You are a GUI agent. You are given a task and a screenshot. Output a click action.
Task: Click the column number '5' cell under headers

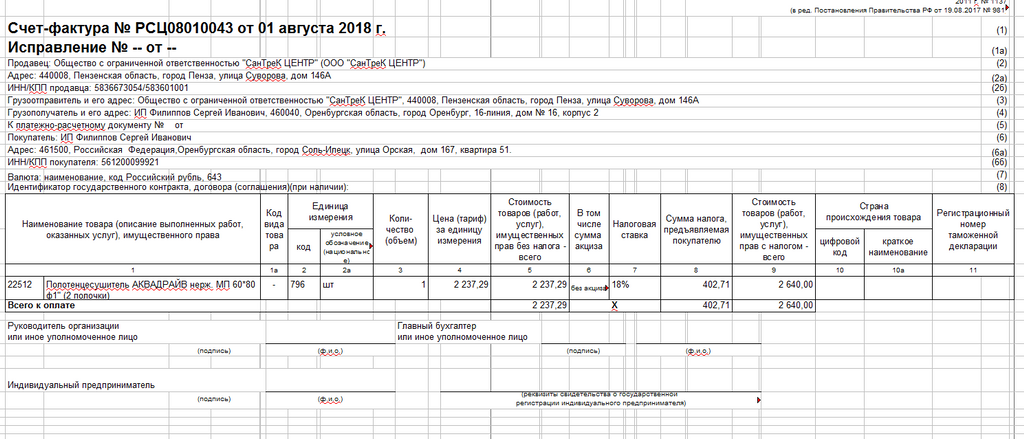(528, 270)
